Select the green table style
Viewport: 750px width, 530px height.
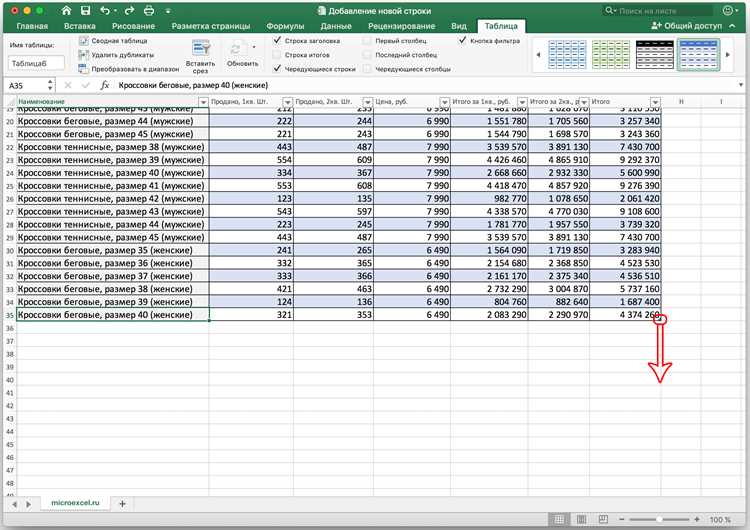(611, 55)
